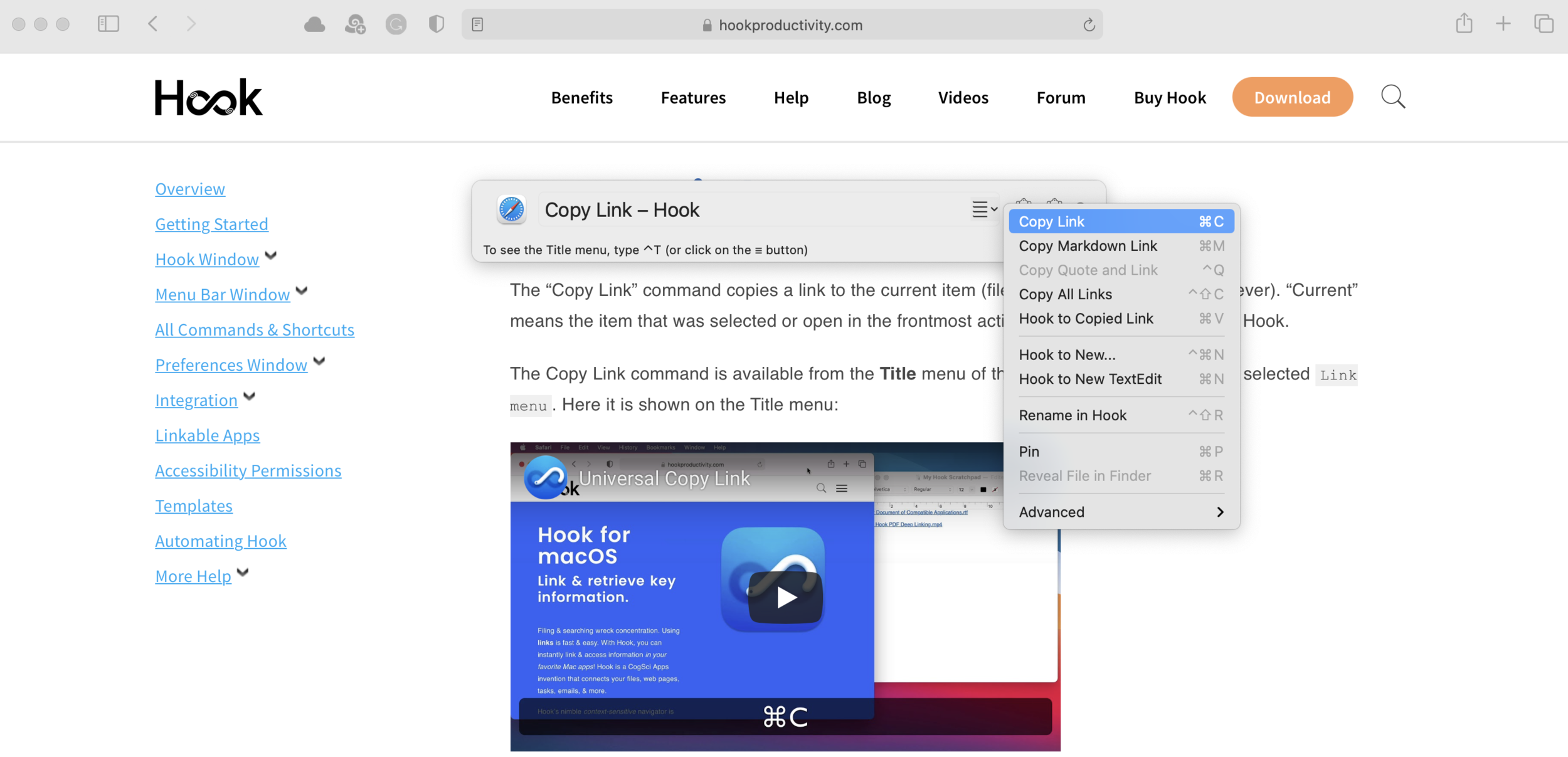Click the Hook logo
The height and width of the screenshot is (757, 1568).
point(208,97)
